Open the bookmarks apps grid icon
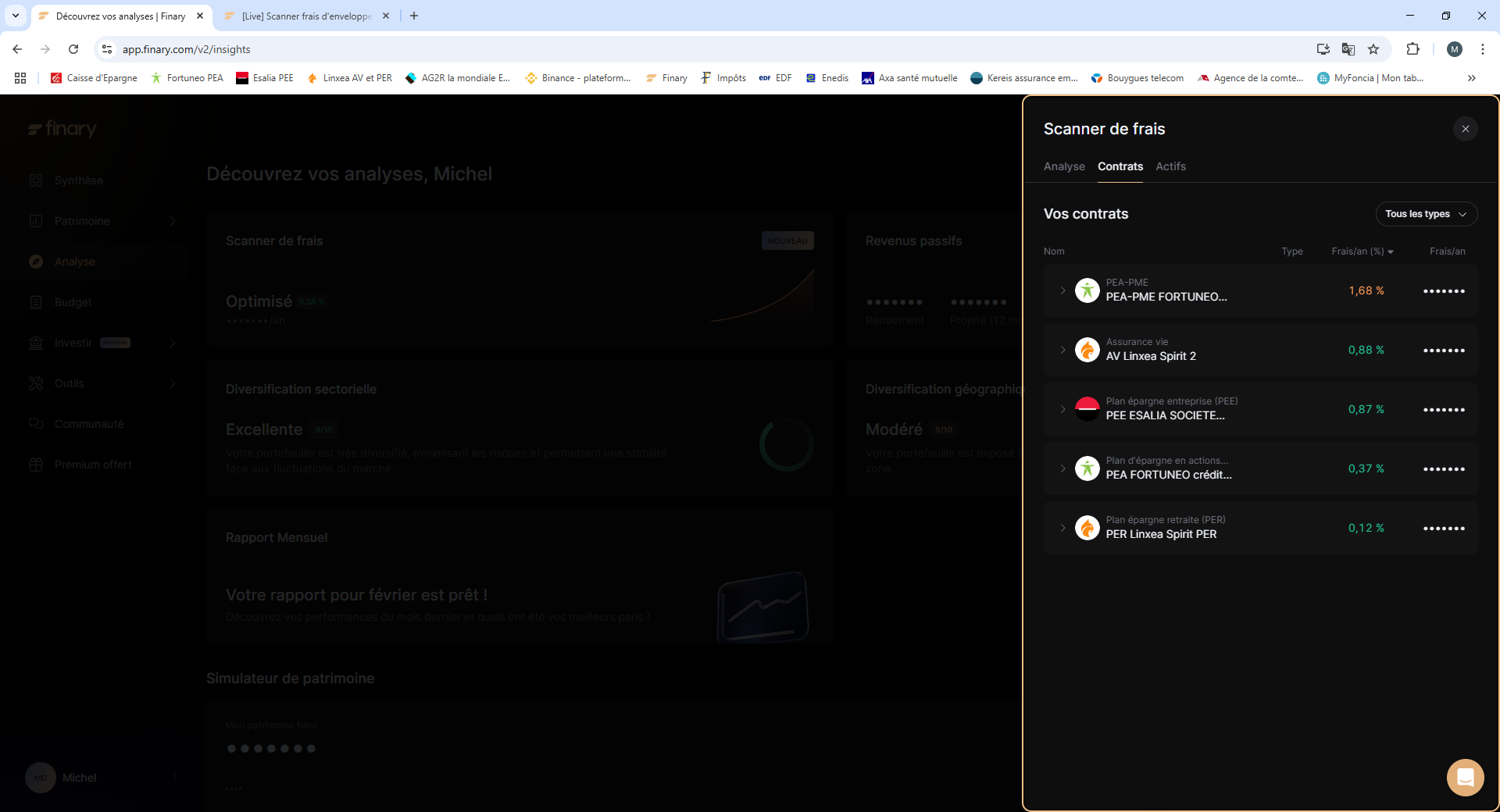The height and width of the screenshot is (812, 1500). click(20, 78)
